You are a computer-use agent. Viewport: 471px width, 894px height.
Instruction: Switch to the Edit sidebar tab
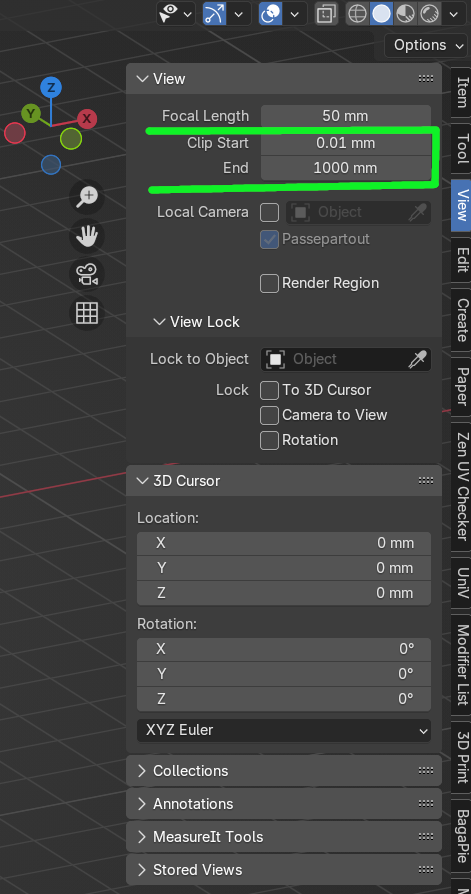[462, 260]
